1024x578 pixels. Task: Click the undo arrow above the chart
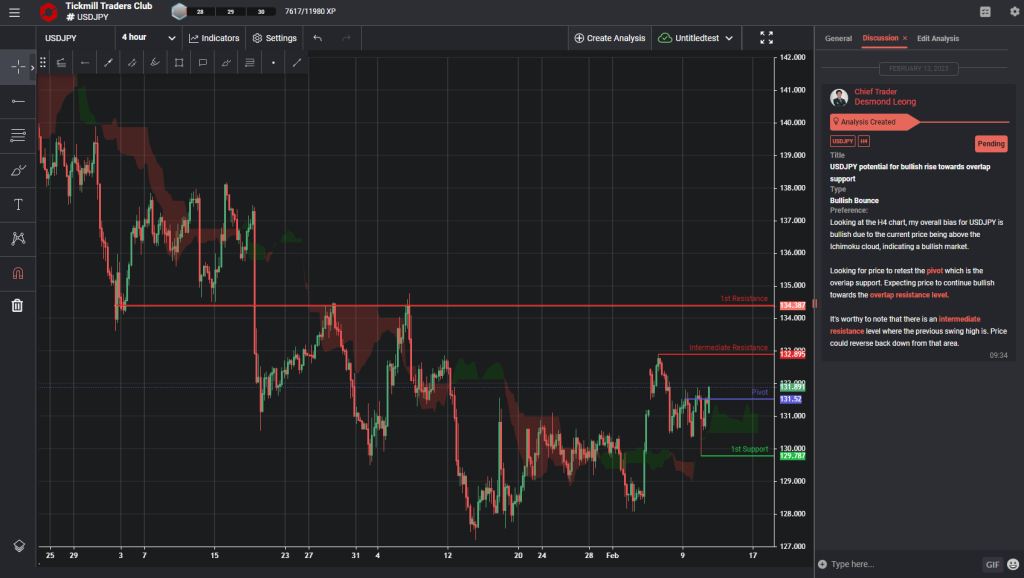(317, 37)
